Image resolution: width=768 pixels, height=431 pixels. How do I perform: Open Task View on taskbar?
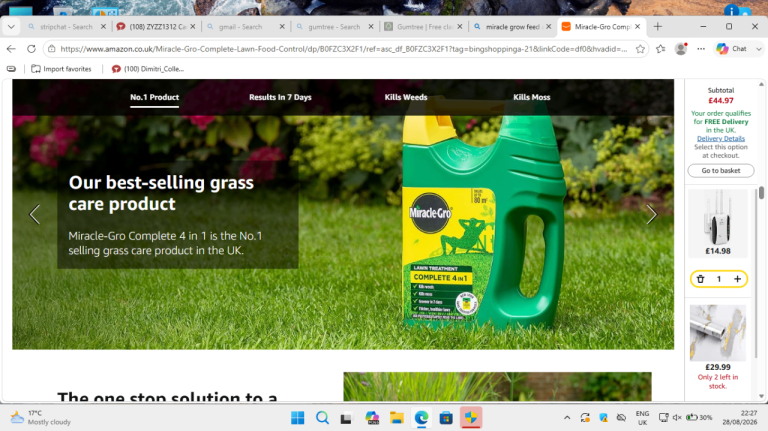[347, 418]
